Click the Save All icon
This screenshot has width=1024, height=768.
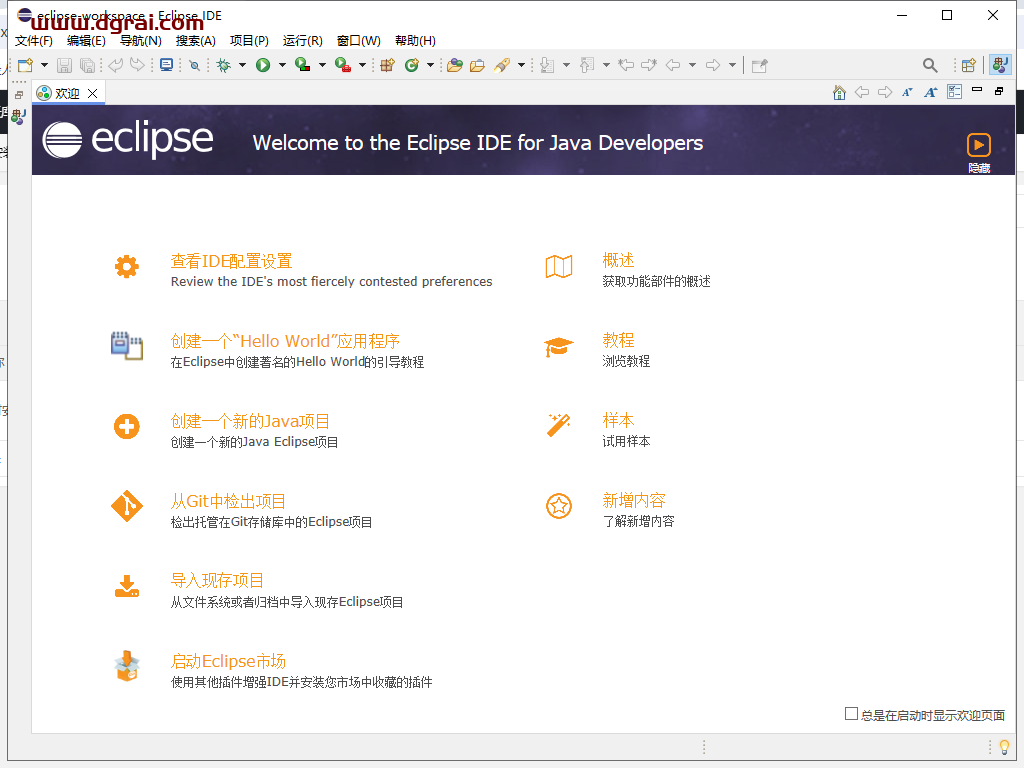tap(87, 65)
